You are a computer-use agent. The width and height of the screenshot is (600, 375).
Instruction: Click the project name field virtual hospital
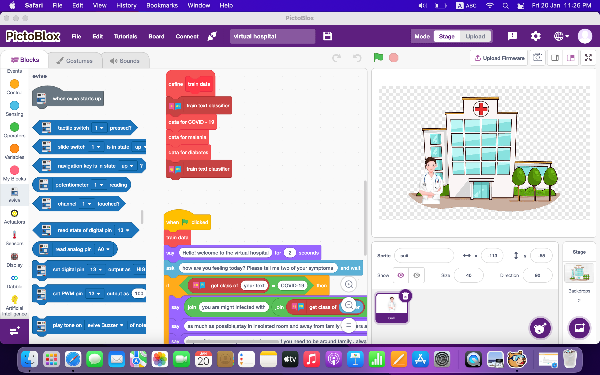coord(272,36)
